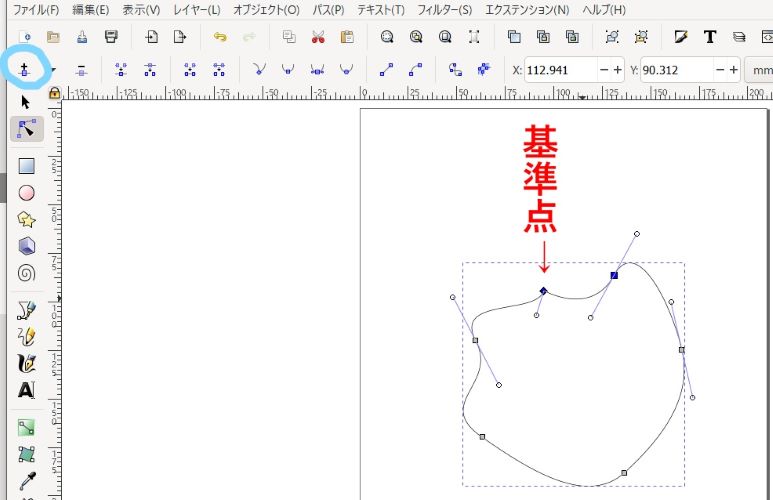
Task: Make selected nodes cusp (corner)
Action: tap(259, 70)
